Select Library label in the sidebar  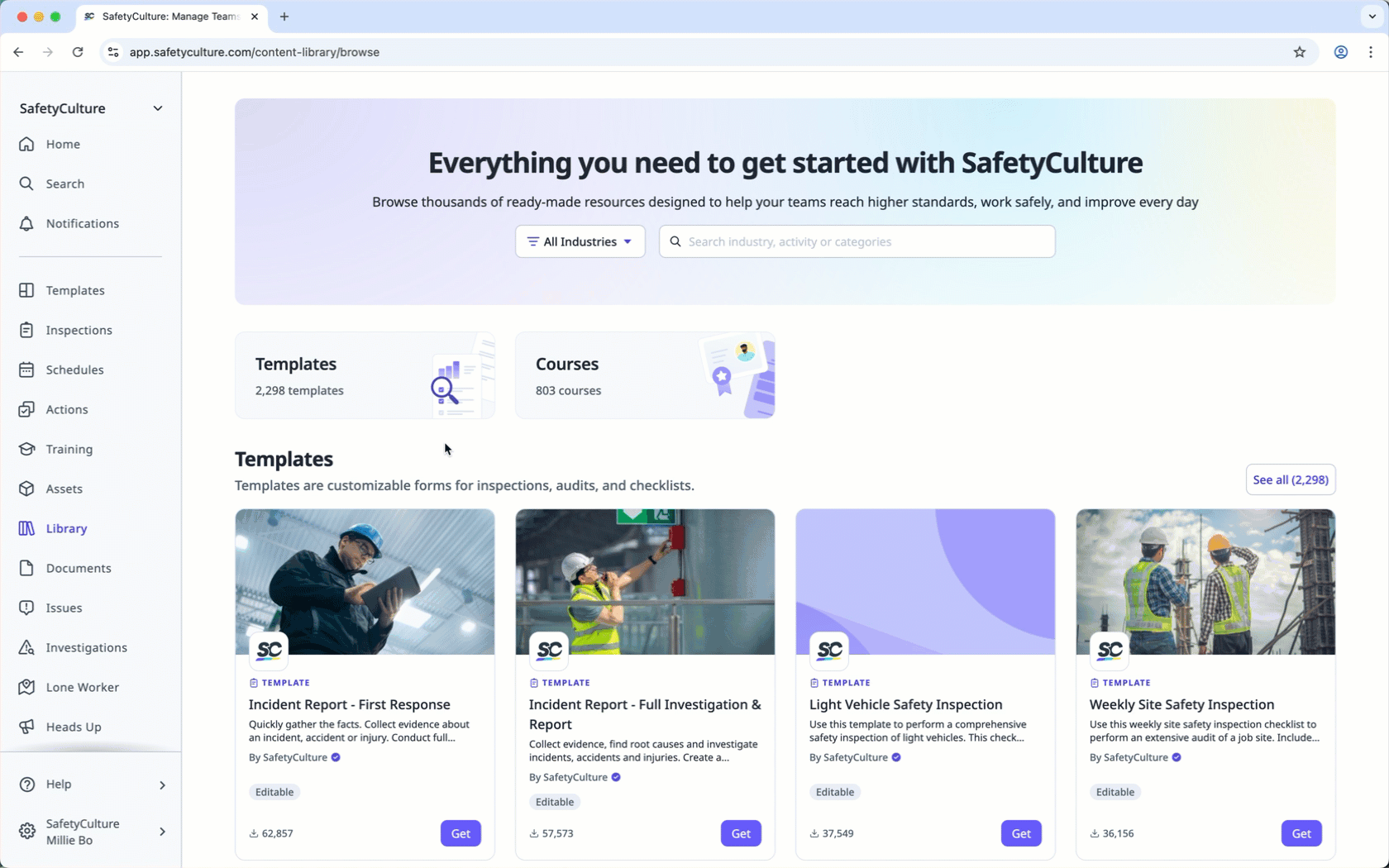[x=67, y=528]
